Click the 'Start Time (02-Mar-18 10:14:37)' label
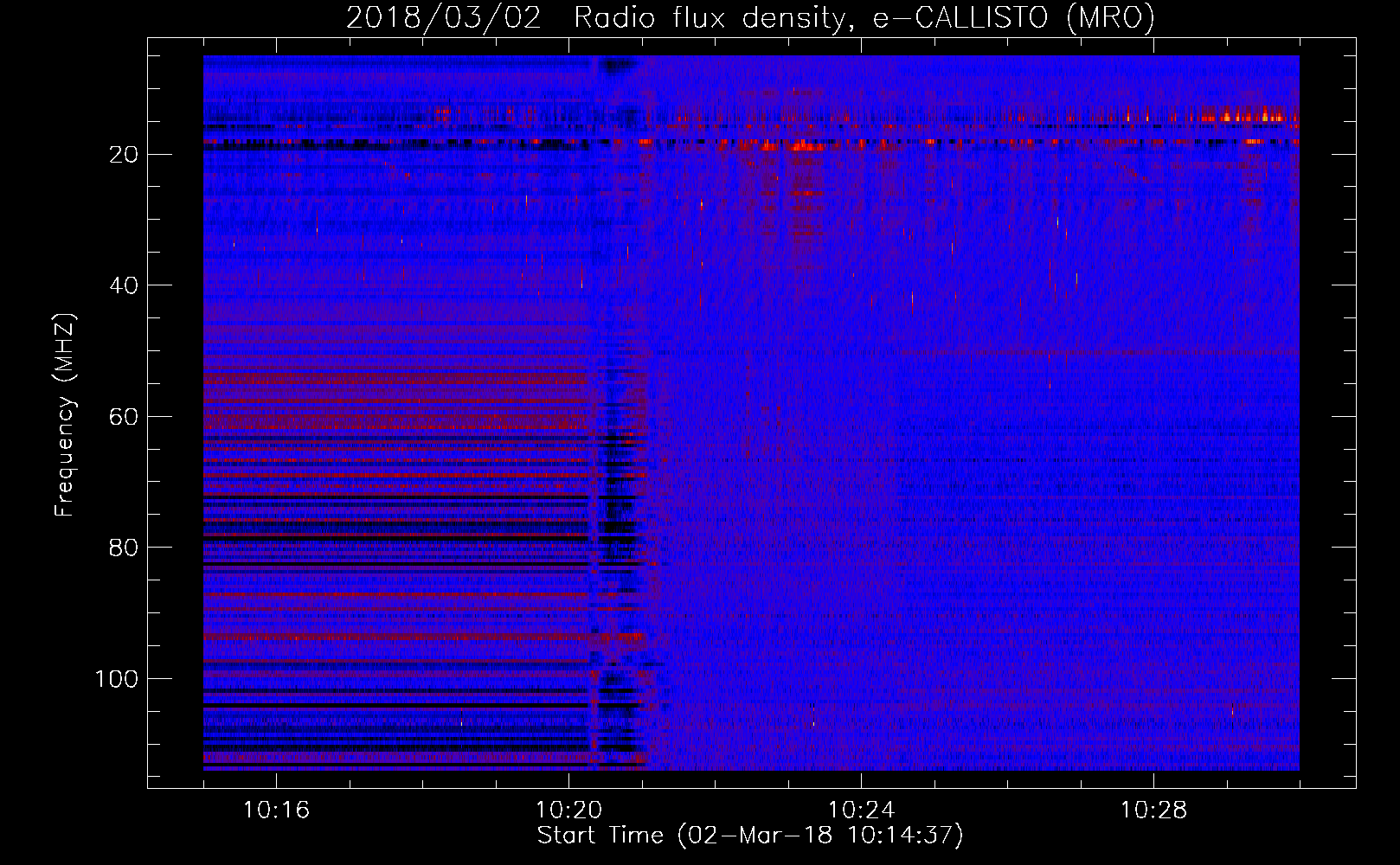This screenshot has height=865, width=1400. (x=750, y=836)
